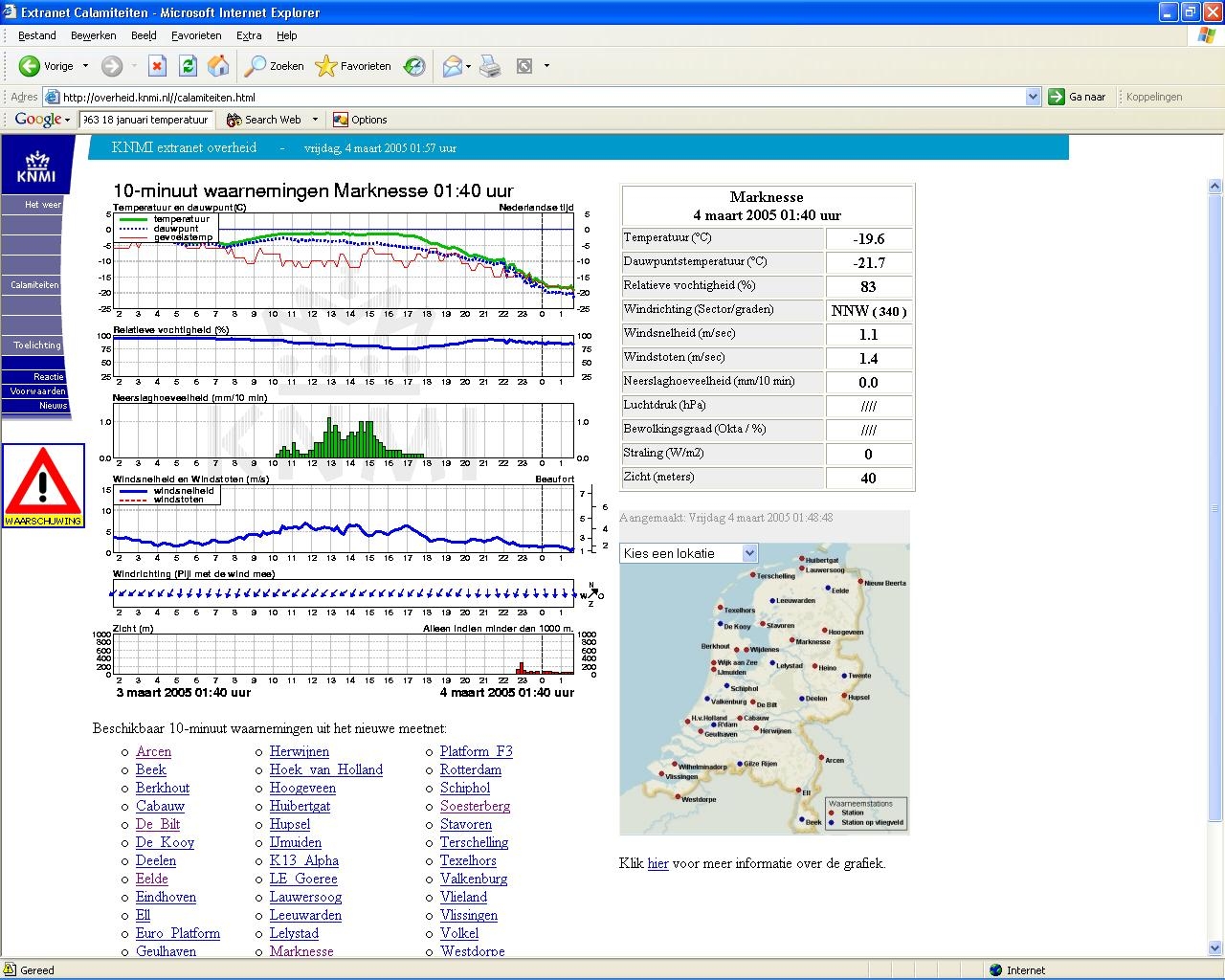Select Calamiteiten in the left sidebar
Viewport: 1225px width, 980px height.
pos(34,285)
